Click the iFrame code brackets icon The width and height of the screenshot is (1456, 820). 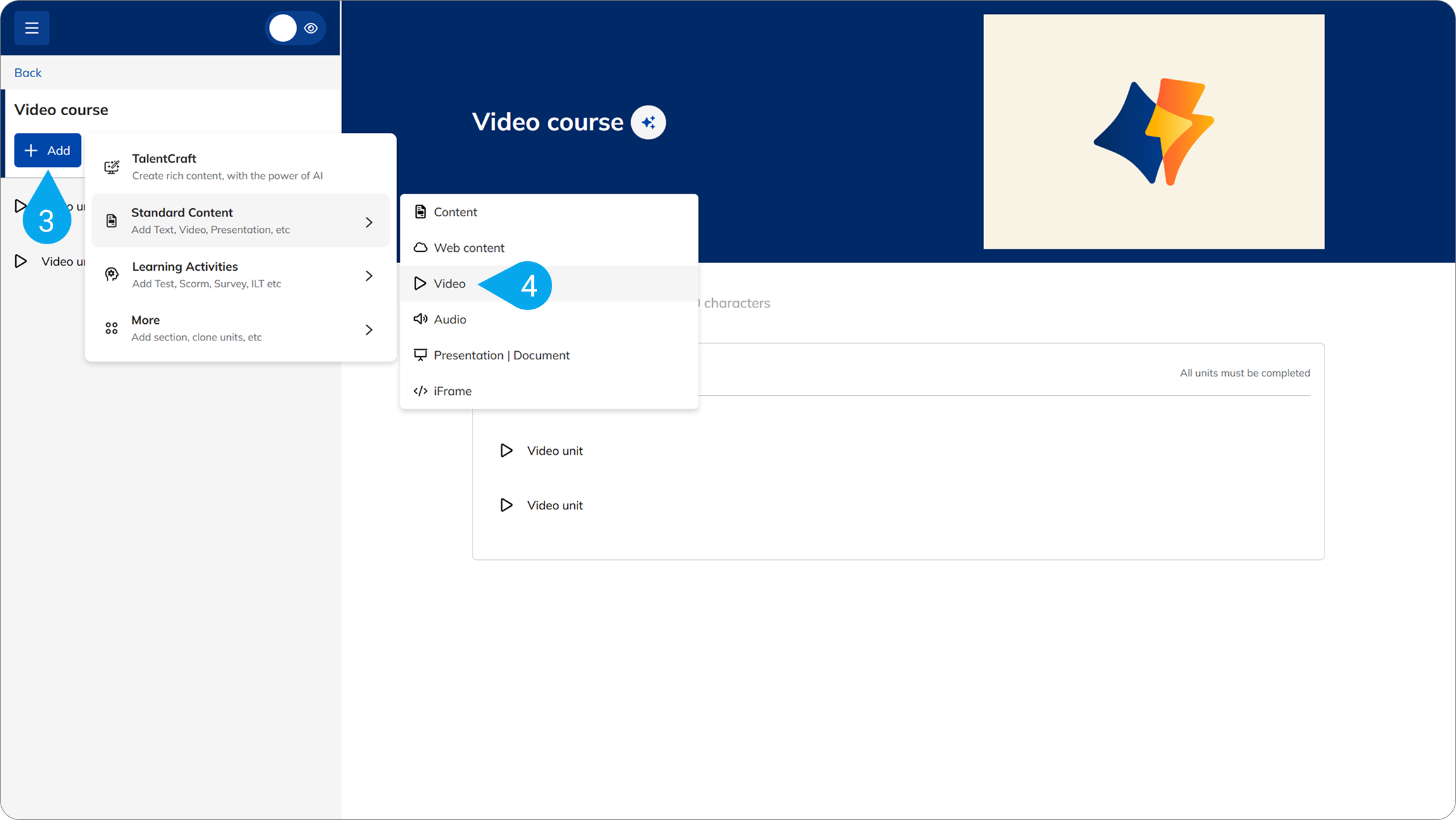pyautogui.click(x=420, y=391)
